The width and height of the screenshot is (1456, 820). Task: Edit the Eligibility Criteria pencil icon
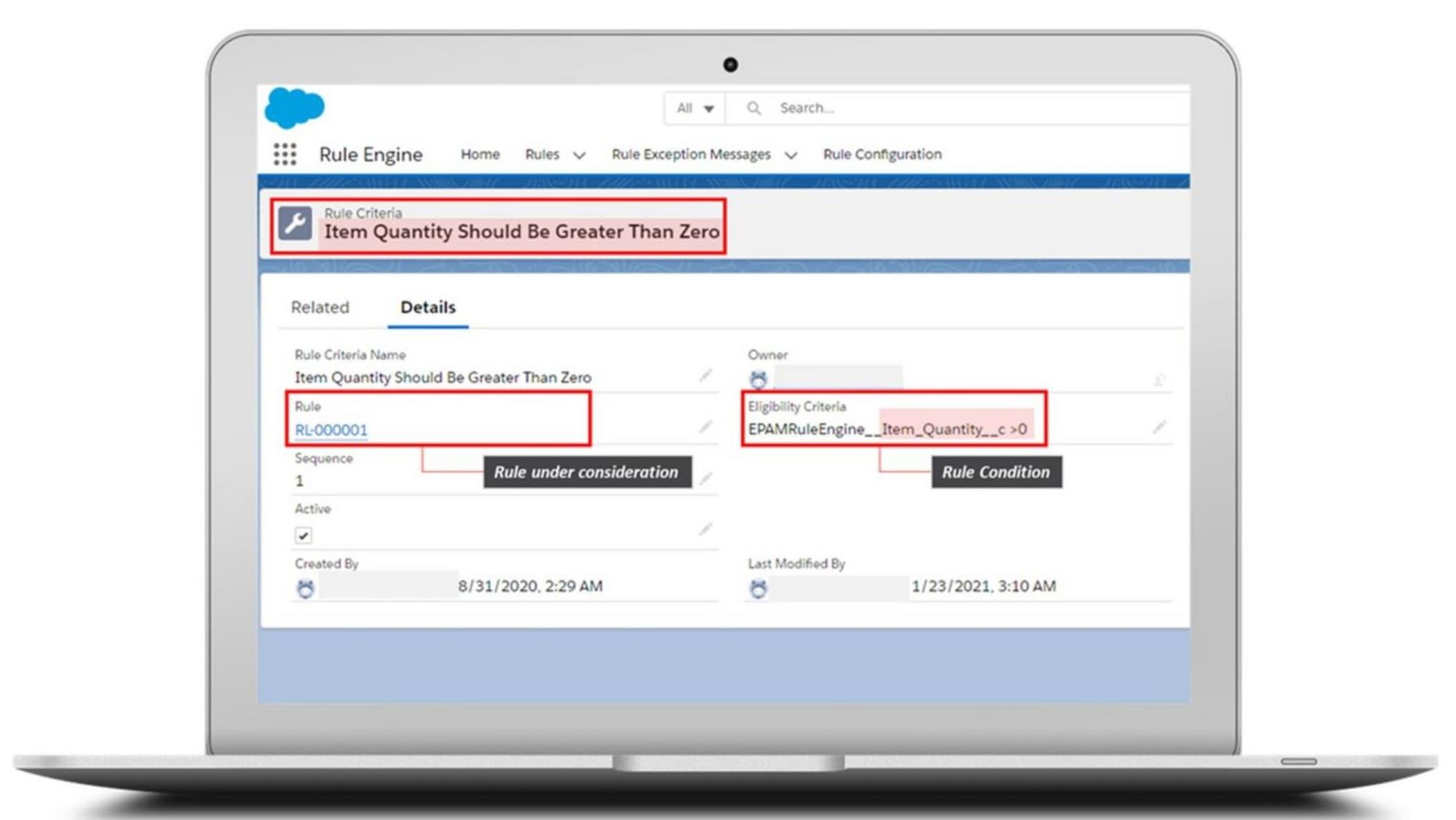tap(1159, 428)
